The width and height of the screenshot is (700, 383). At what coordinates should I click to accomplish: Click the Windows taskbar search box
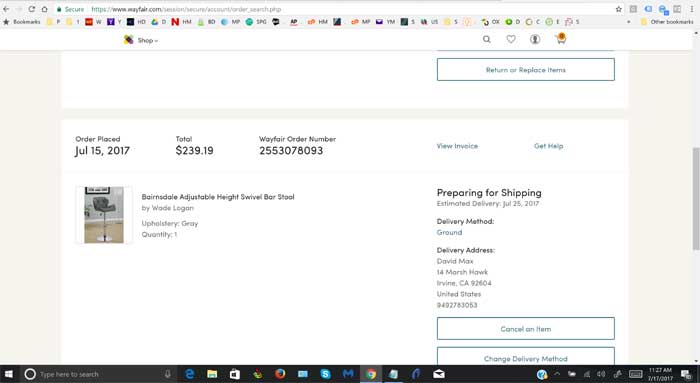[x=97, y=374]
